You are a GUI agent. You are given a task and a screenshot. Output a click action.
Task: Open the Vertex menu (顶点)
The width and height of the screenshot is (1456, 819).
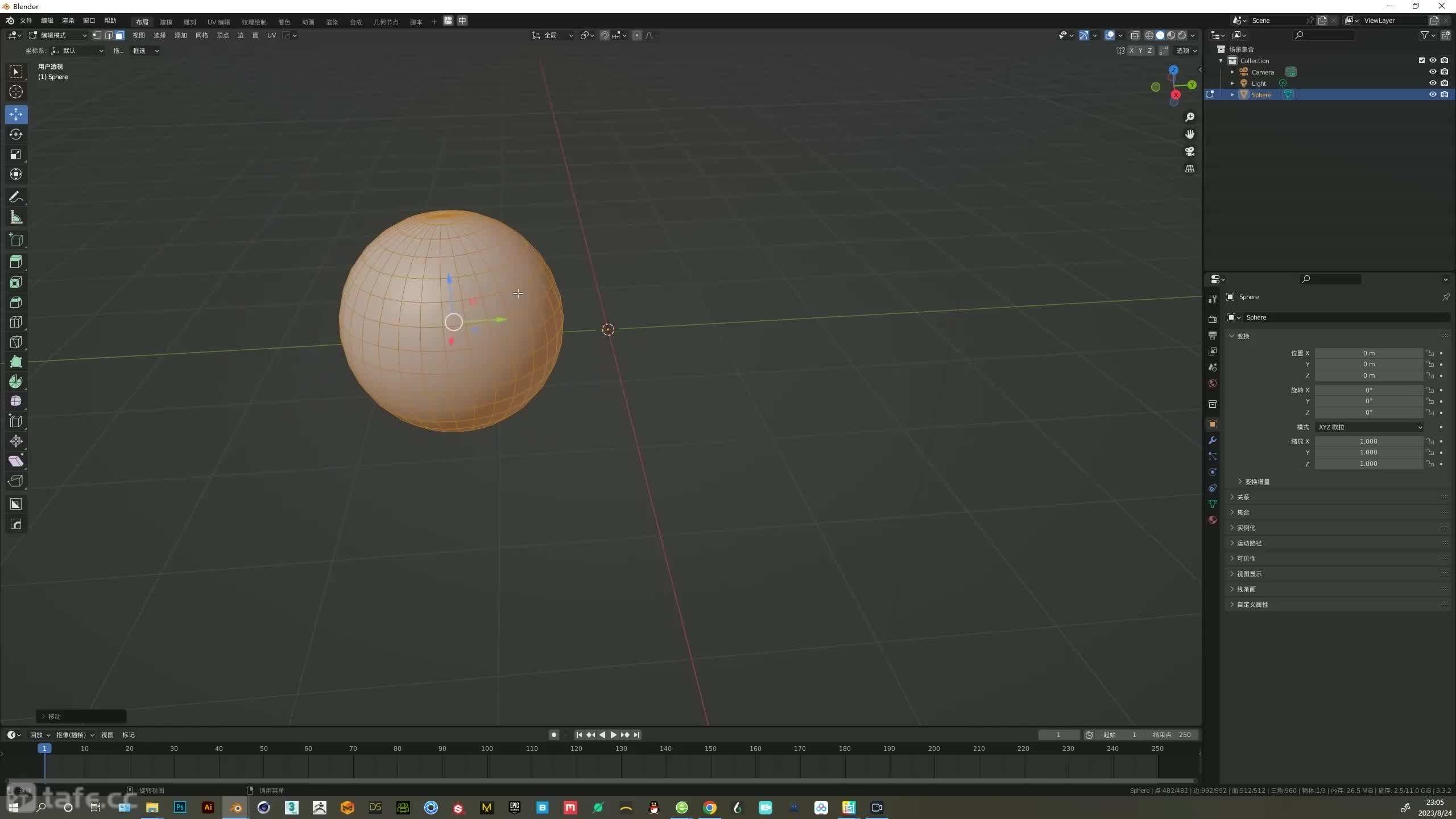[x=223, y=35]
